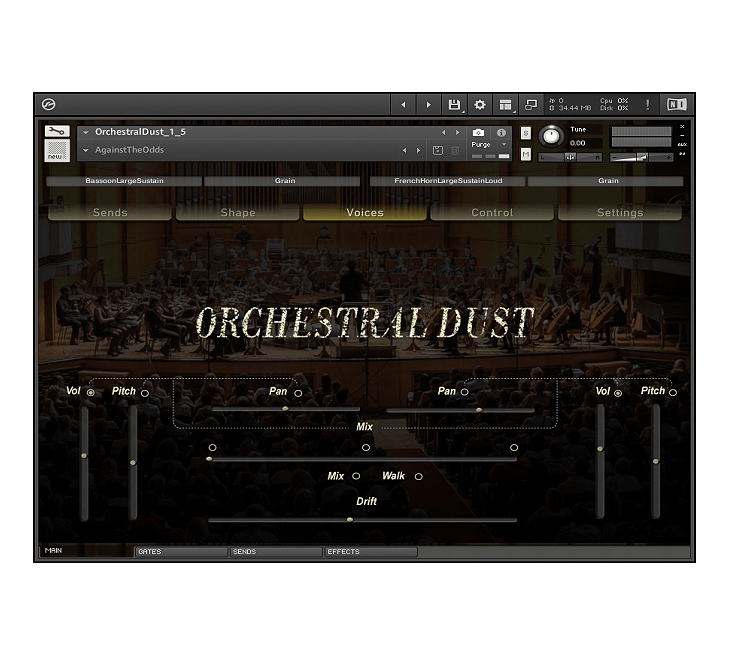Select the Voices tab
This screenshot has height=655, width=730.
coord(365,212)
